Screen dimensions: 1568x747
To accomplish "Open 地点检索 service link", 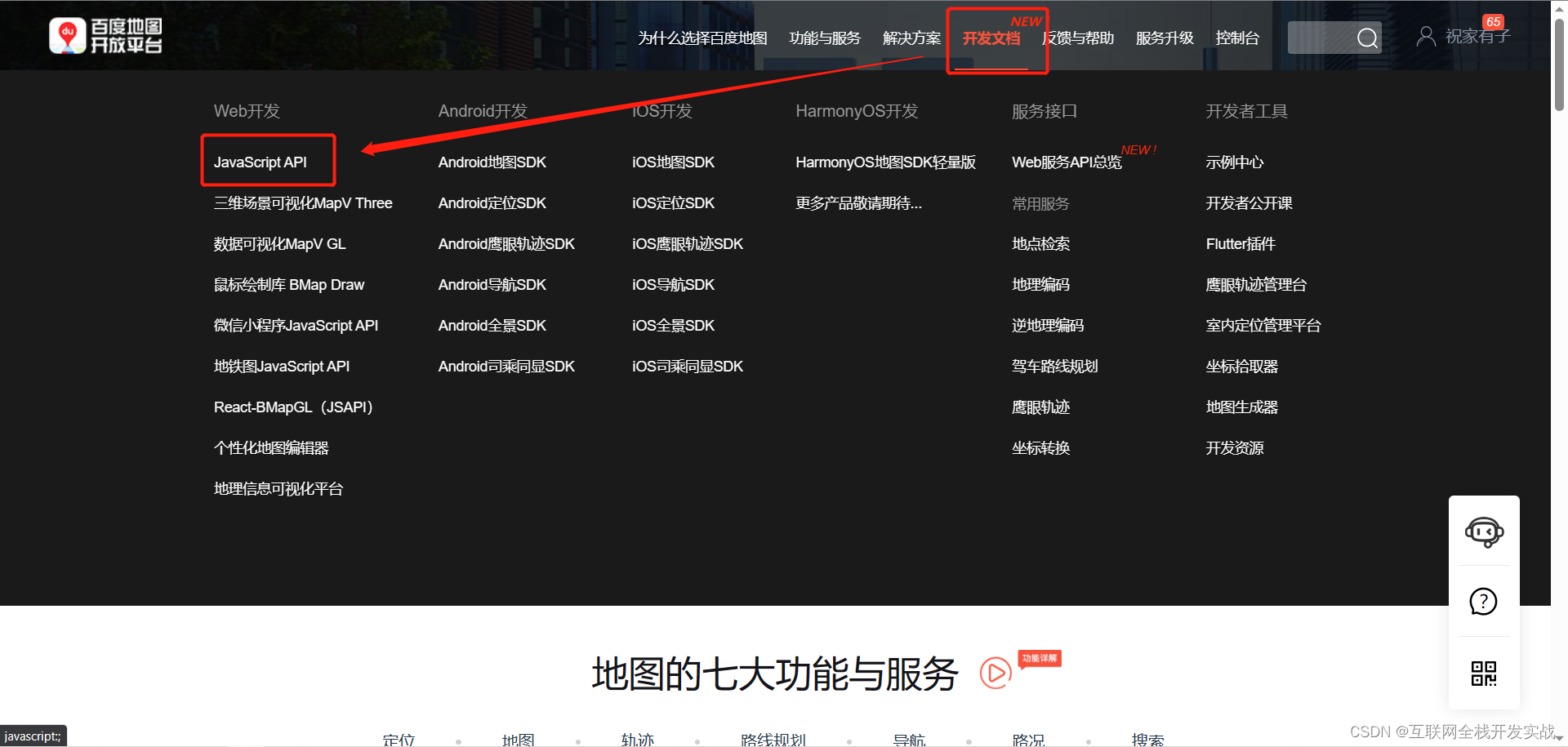I will click(1040, 244).
